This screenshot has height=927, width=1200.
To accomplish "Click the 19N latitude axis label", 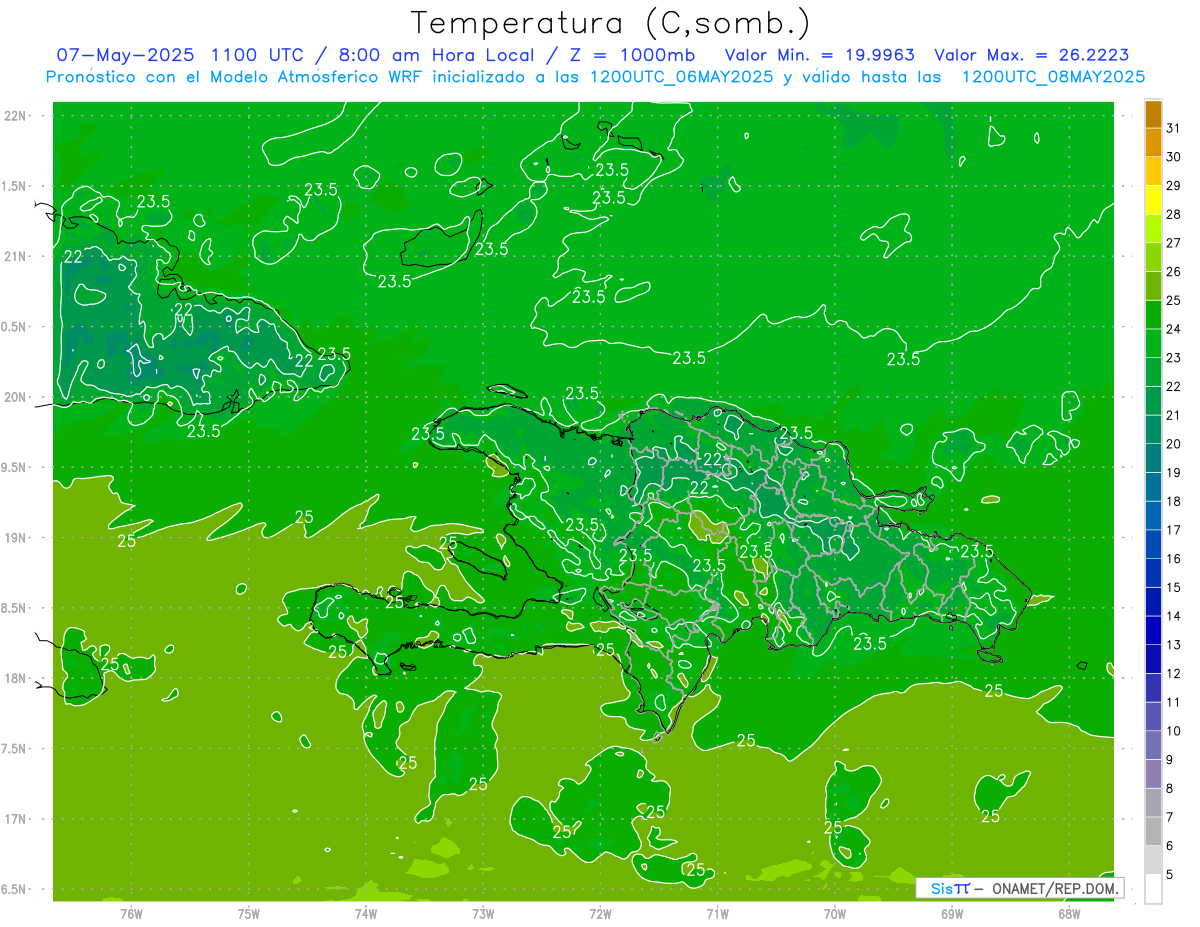I will pos(16,537).
